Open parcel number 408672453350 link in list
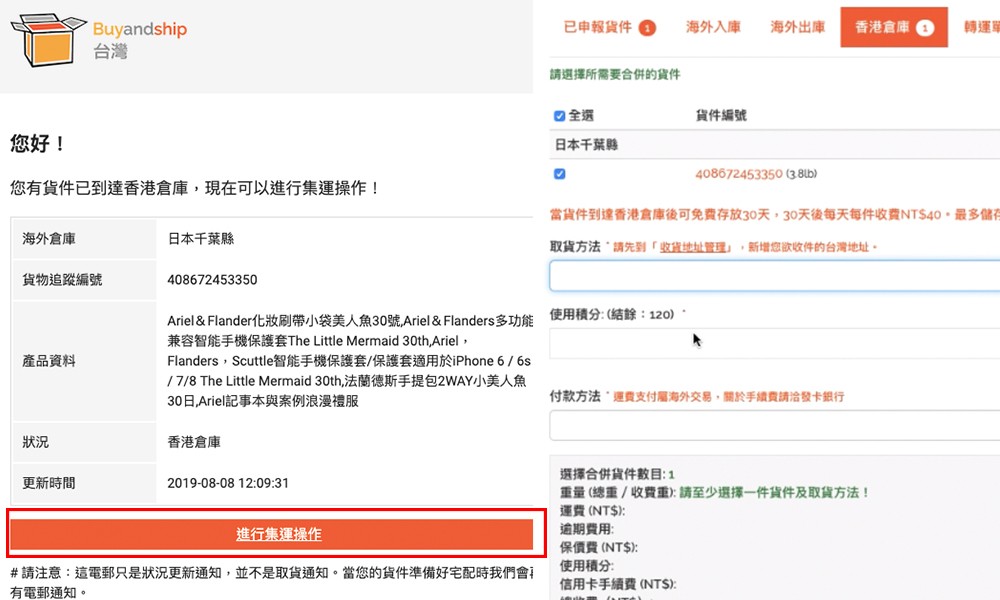The height and width of the screenshot is (600, 1000). point(738,174)
